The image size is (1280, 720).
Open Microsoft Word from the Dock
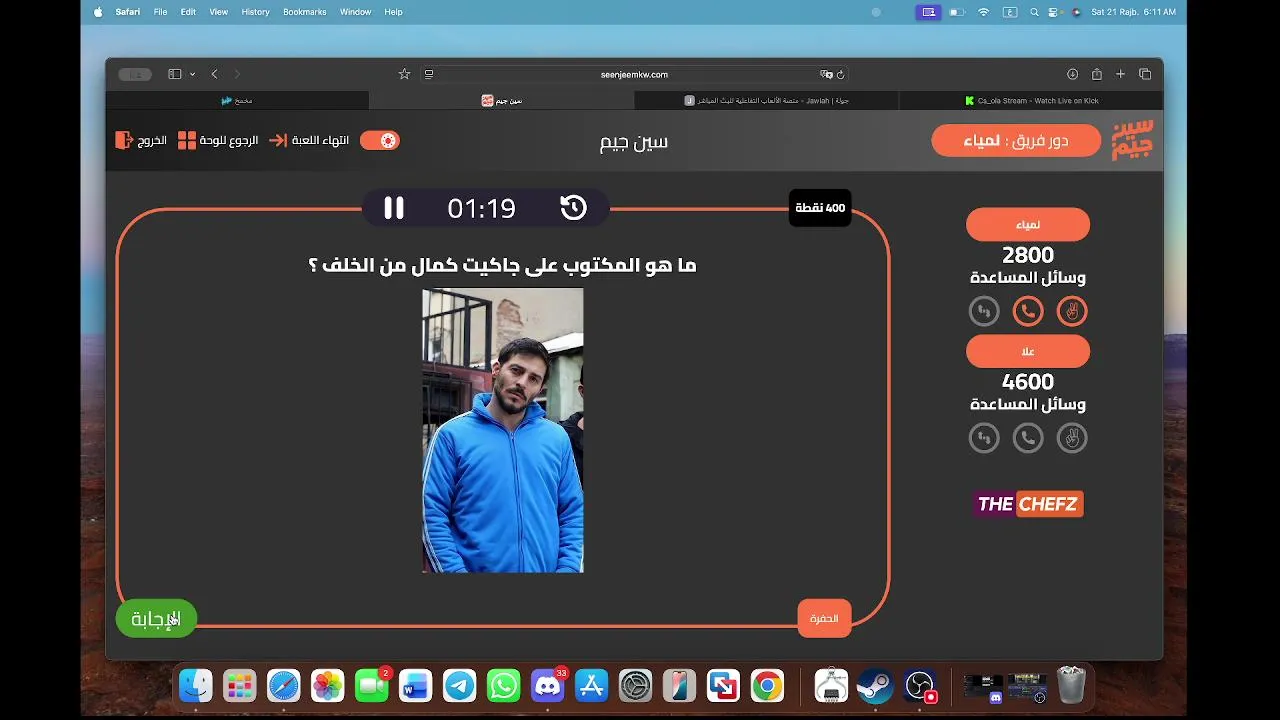(416, 685)
